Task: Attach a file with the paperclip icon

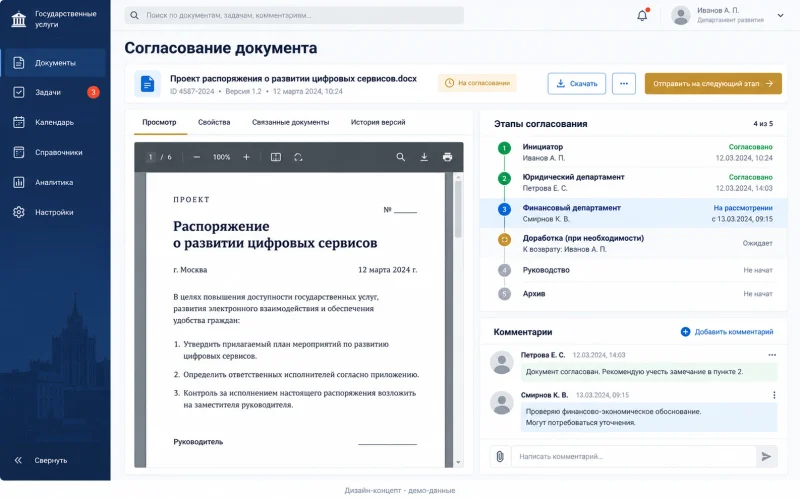Action: click(500, 456)
